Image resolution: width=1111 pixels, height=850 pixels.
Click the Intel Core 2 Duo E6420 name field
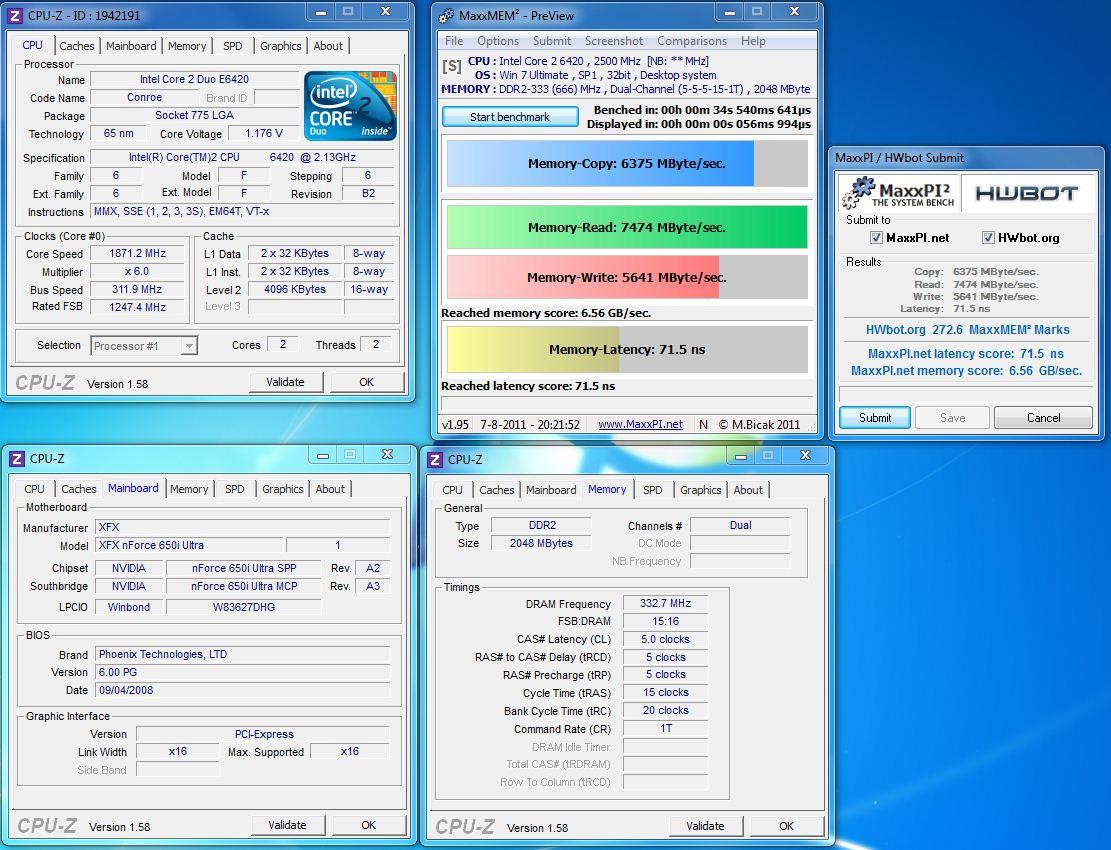[x=194, y=79]
